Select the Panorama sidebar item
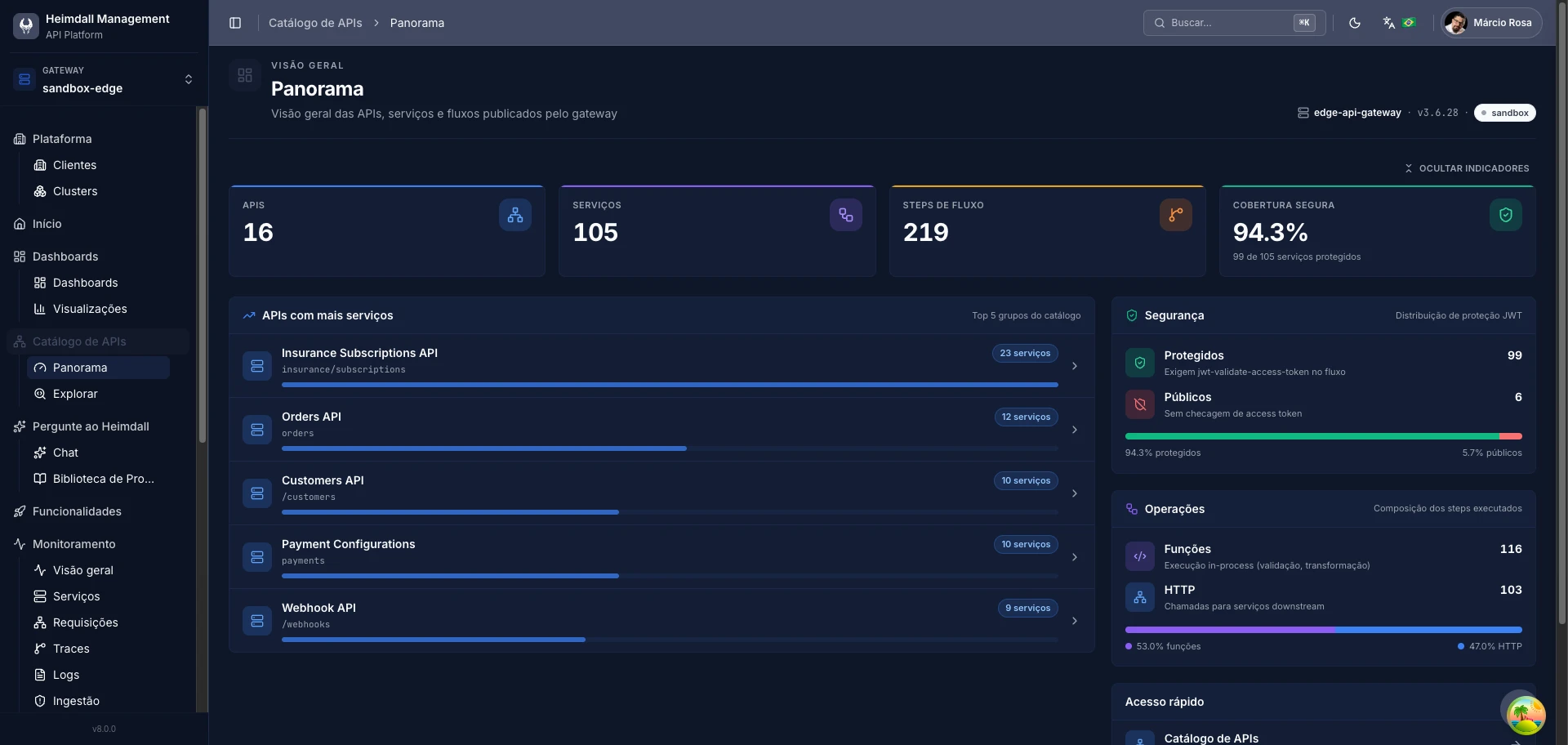The image size is (1568, 745). pyautogui.click(x=98, y=368)
